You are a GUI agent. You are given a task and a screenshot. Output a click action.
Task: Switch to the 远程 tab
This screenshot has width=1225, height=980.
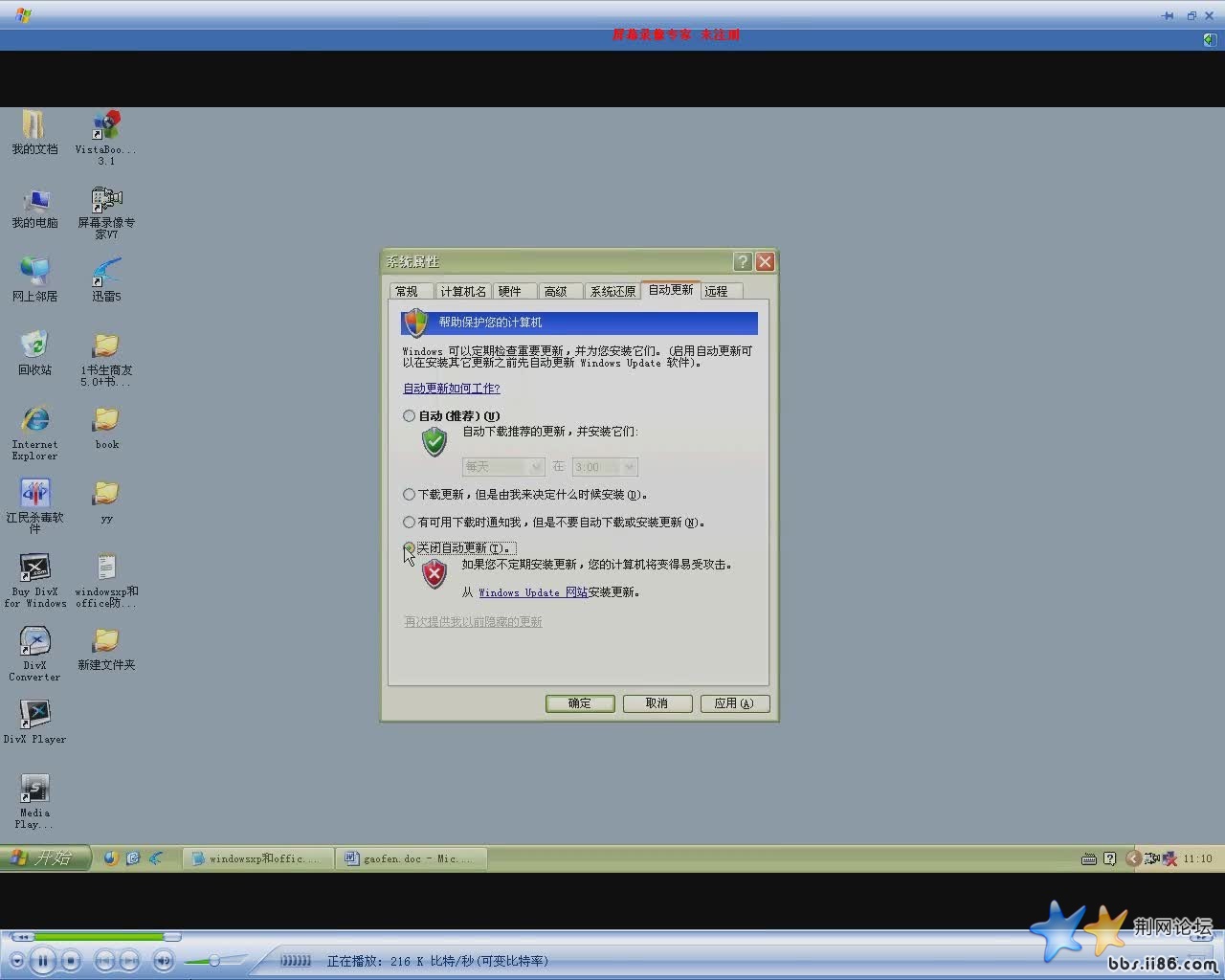click(x=716, y=291)
